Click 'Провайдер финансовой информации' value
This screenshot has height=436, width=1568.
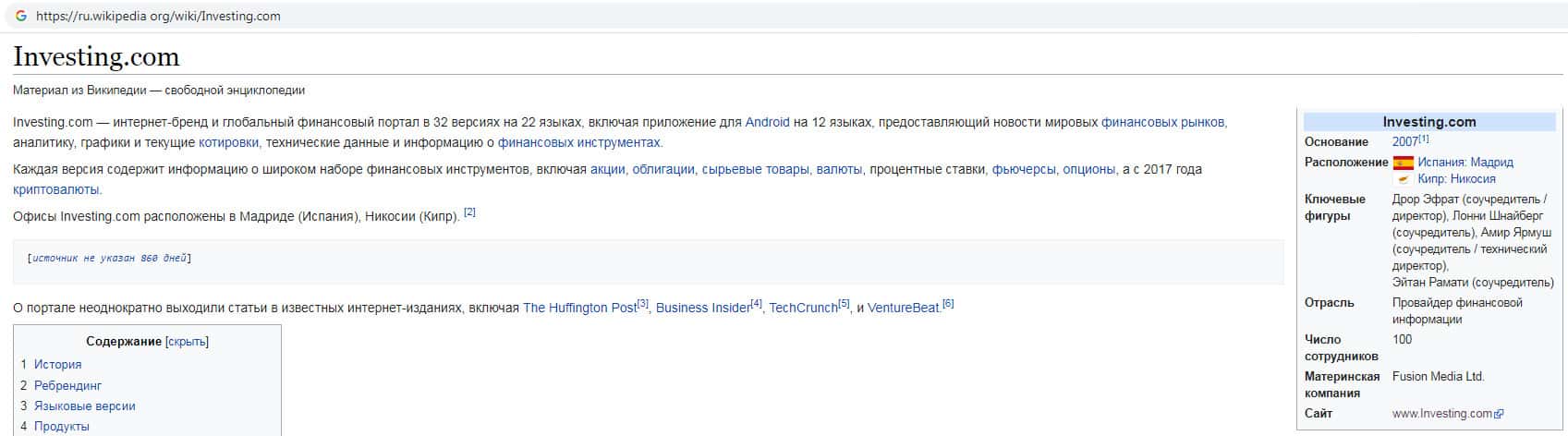1457,311
